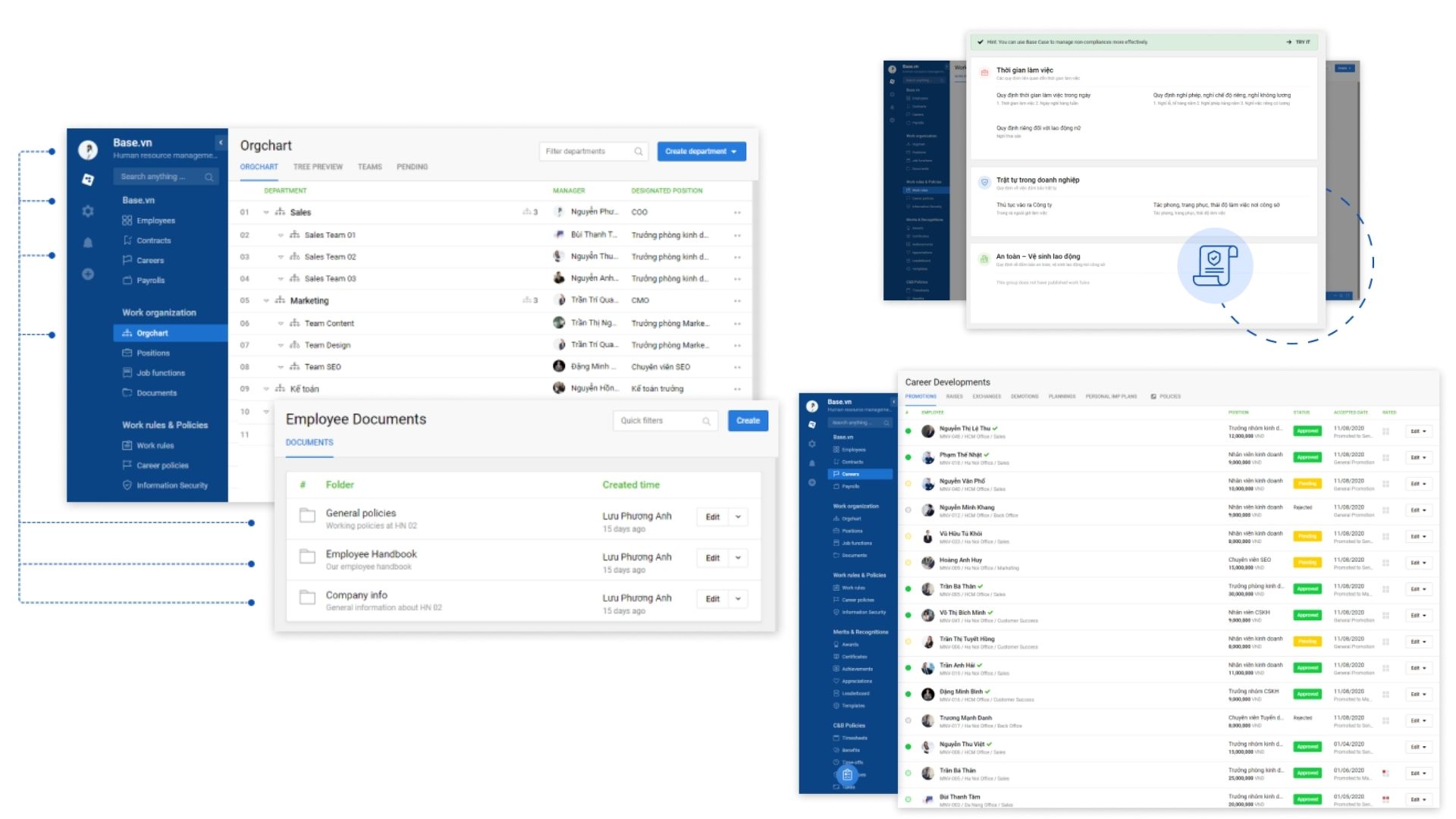The height and width of the screenshot is (819, 1456).
Task: Open dropdown arrow beside General policies Edit
Action: click(x=738, y=517)
